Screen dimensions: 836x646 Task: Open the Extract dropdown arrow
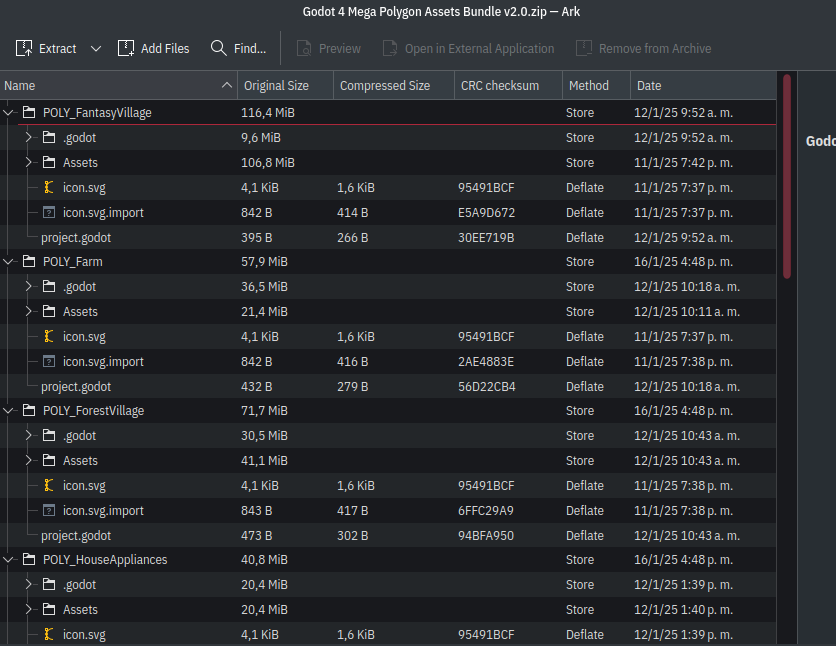[x=96, y=49]
